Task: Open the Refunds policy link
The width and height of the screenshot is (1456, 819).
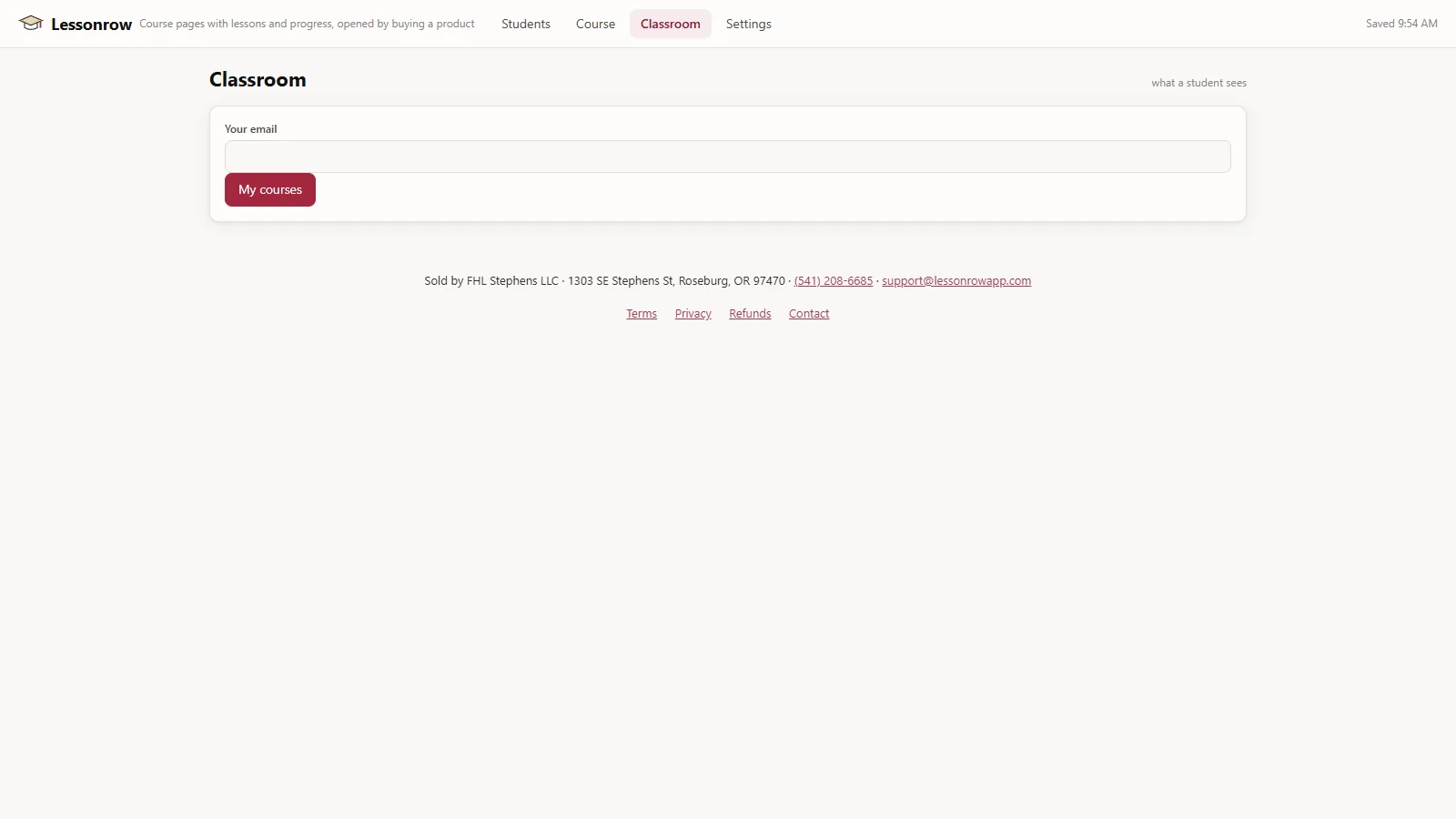Action: (750, 314)
